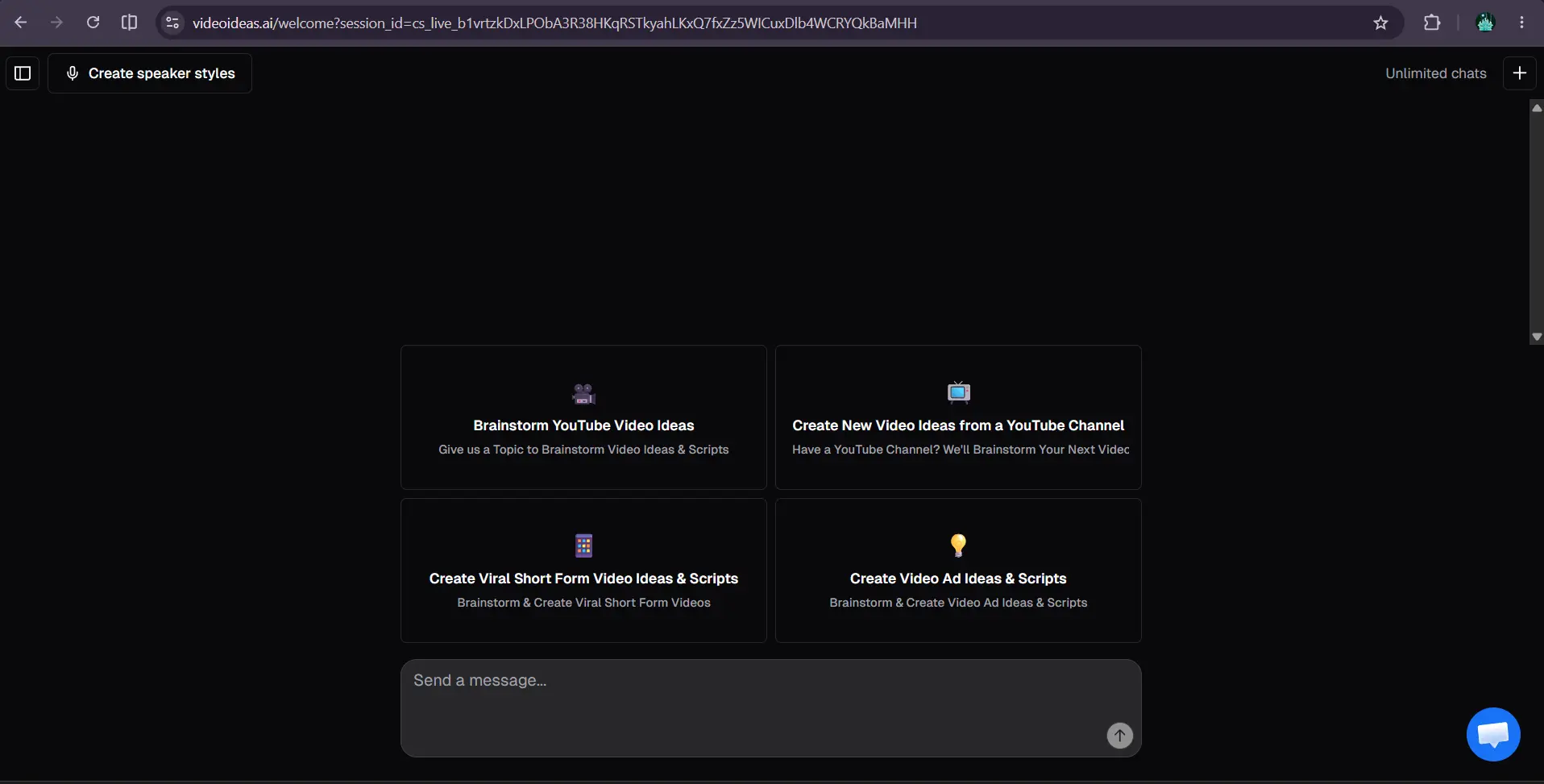
Task: View site information icon in address bar
Action: 172,23
